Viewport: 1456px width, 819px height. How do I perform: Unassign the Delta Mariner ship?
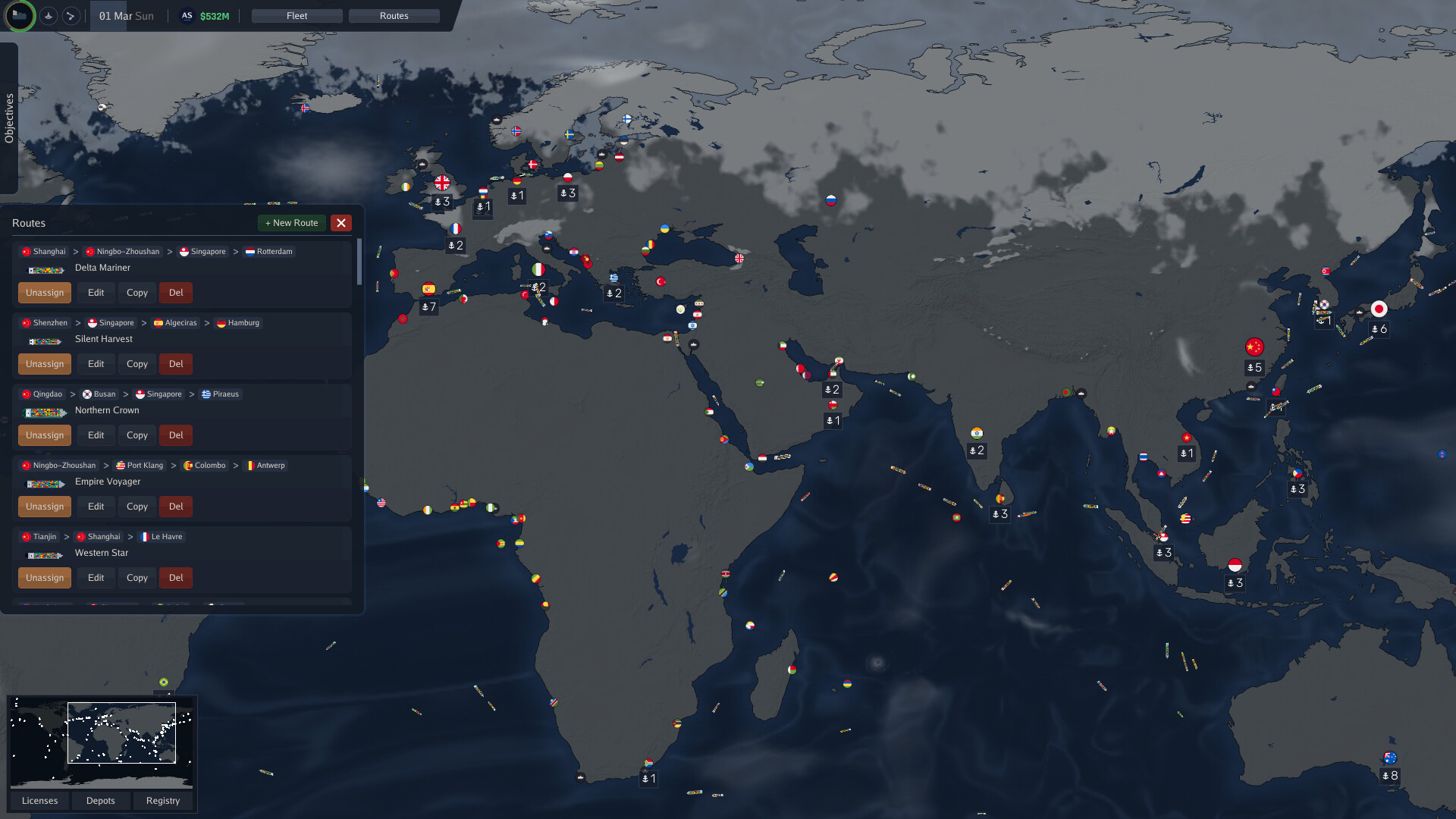click(45, 293)
